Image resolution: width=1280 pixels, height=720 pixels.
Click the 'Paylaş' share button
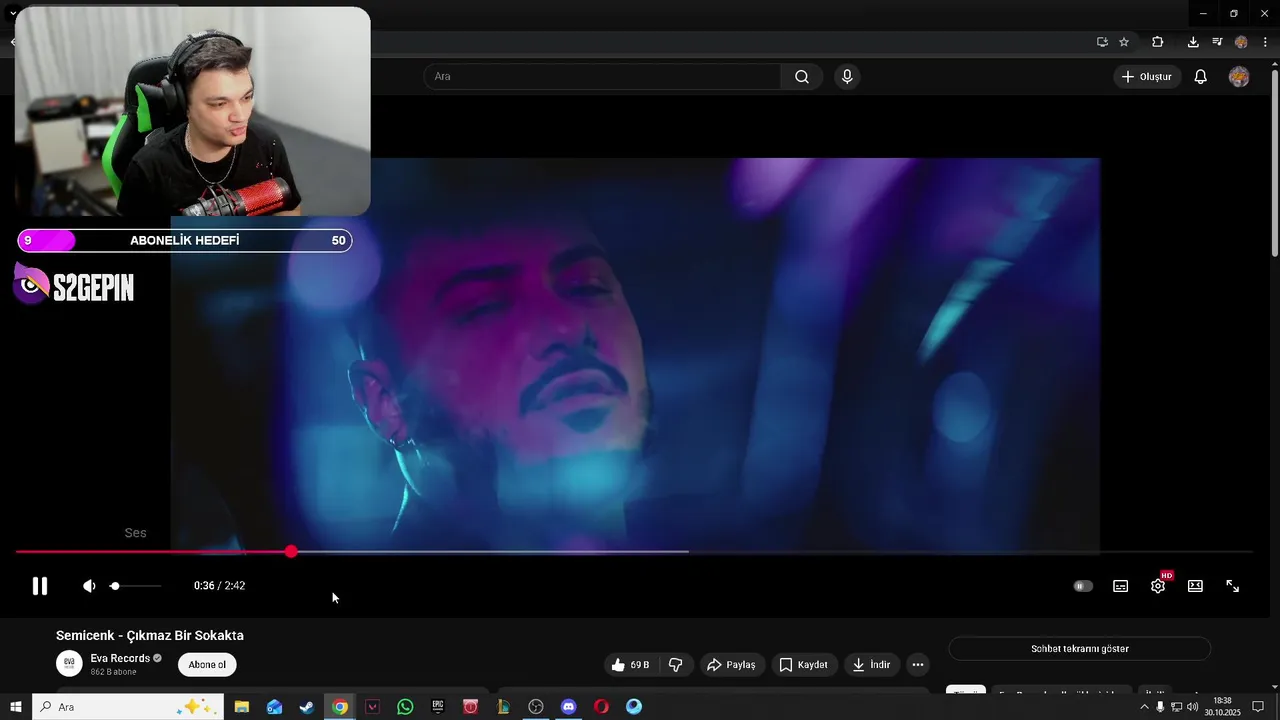tap(731, 665)
